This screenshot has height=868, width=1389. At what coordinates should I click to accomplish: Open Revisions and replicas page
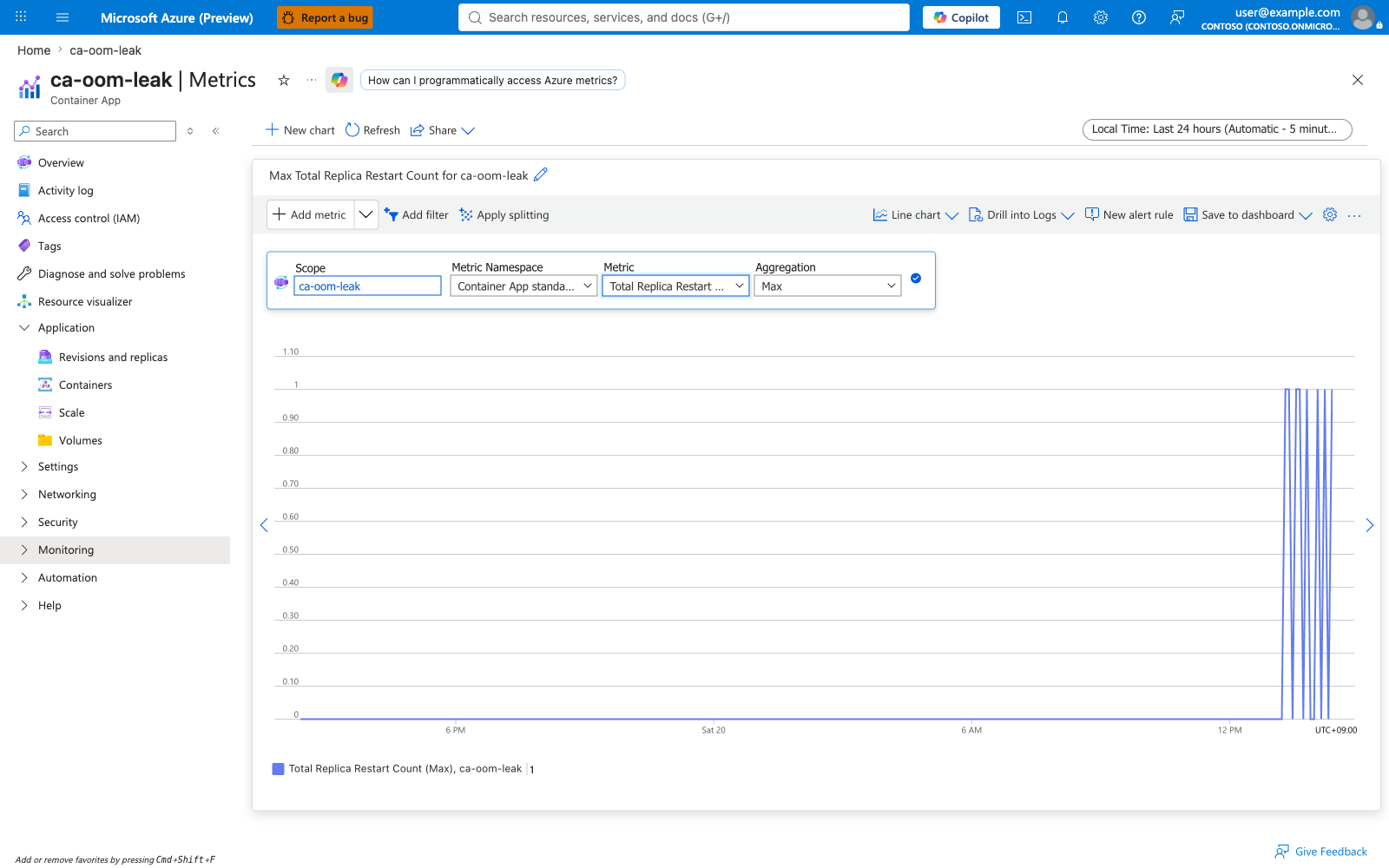113,358
